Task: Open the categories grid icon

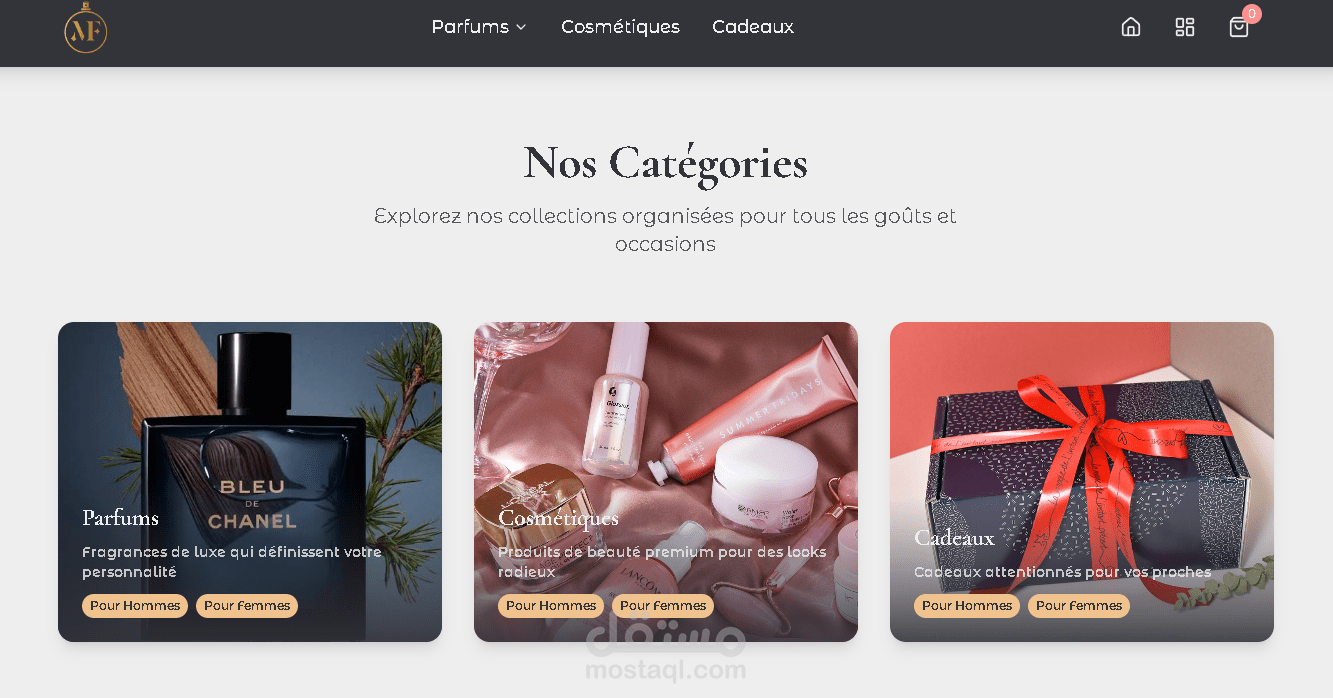Action: (1185, 27)
